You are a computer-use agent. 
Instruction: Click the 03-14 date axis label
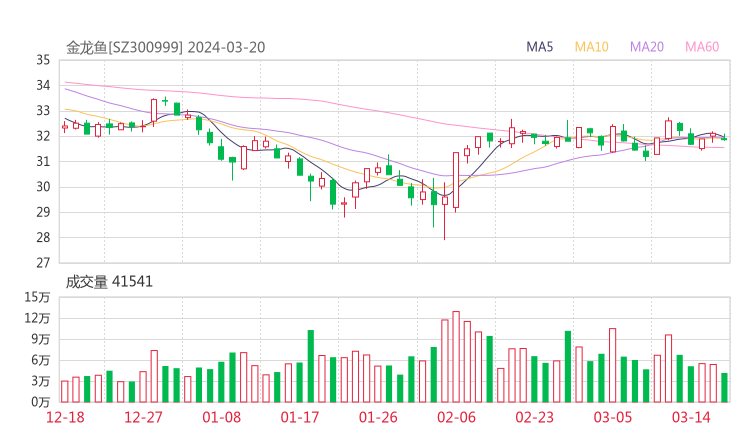pos(691,417)
